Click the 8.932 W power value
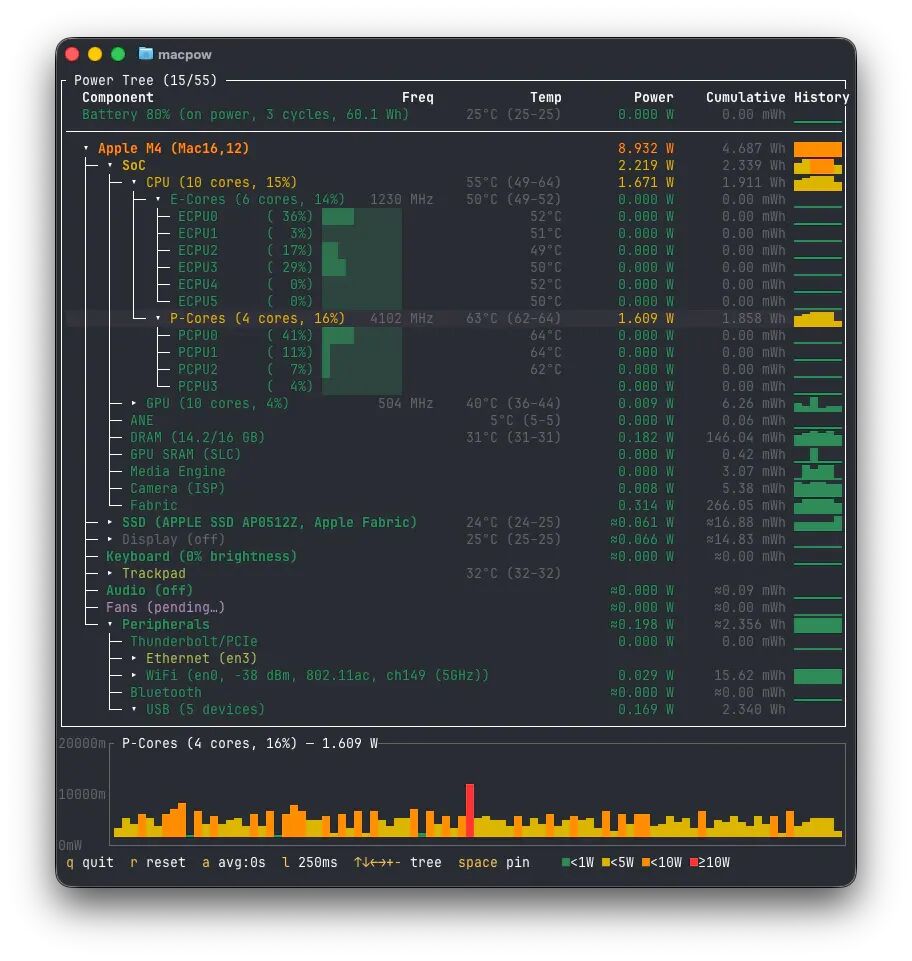912x961 pixels. 645,148
